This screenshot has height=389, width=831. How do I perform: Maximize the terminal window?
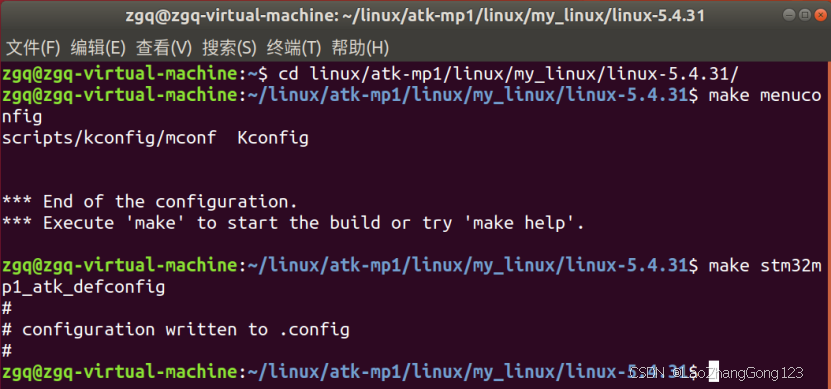click(x=805, y=14)
